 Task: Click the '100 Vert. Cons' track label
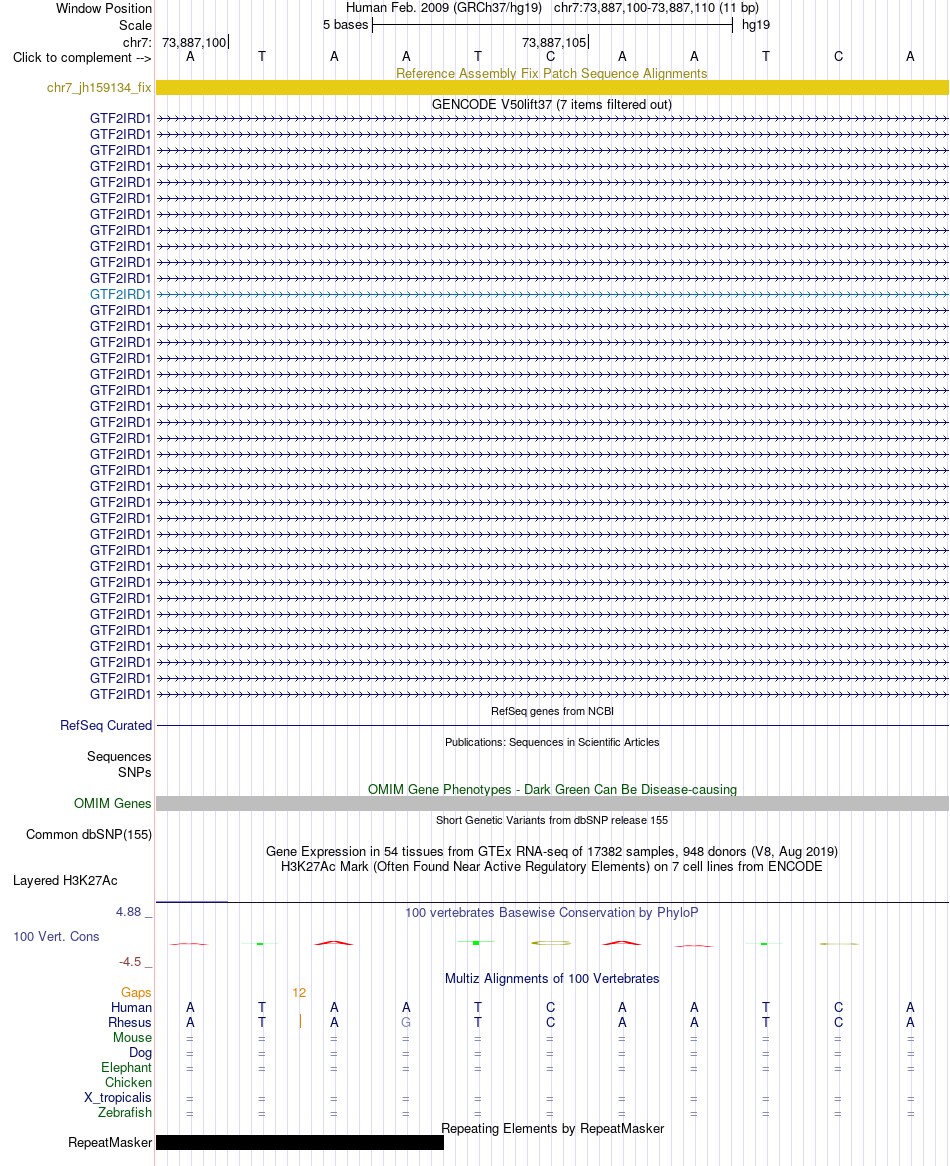56,936
